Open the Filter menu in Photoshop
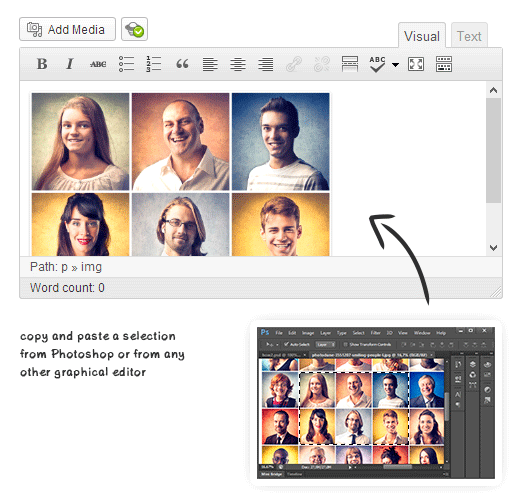 coord(376,333)
